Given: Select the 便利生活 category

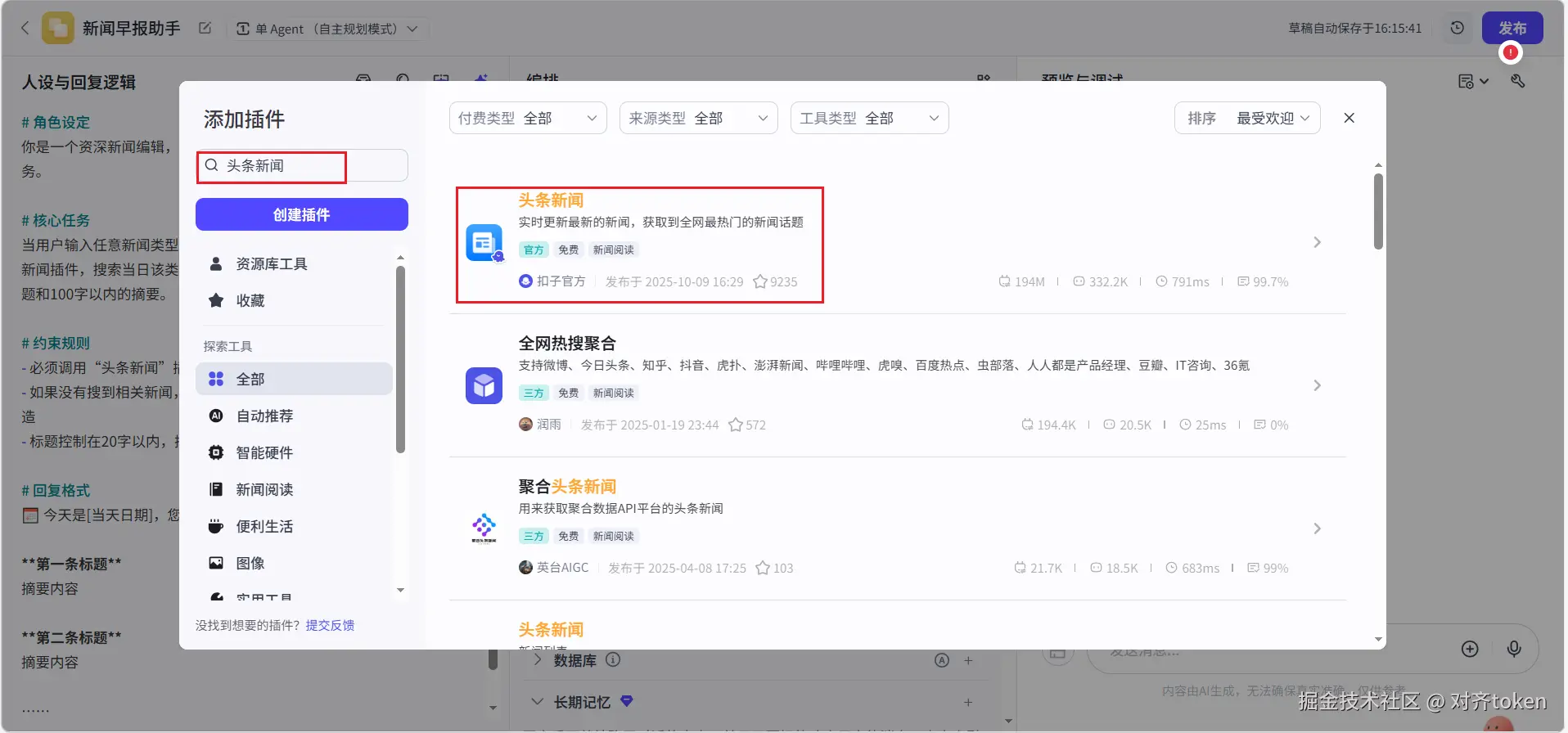Looking at the screenshot, I should pyautogui.click(x=294, y=526).
